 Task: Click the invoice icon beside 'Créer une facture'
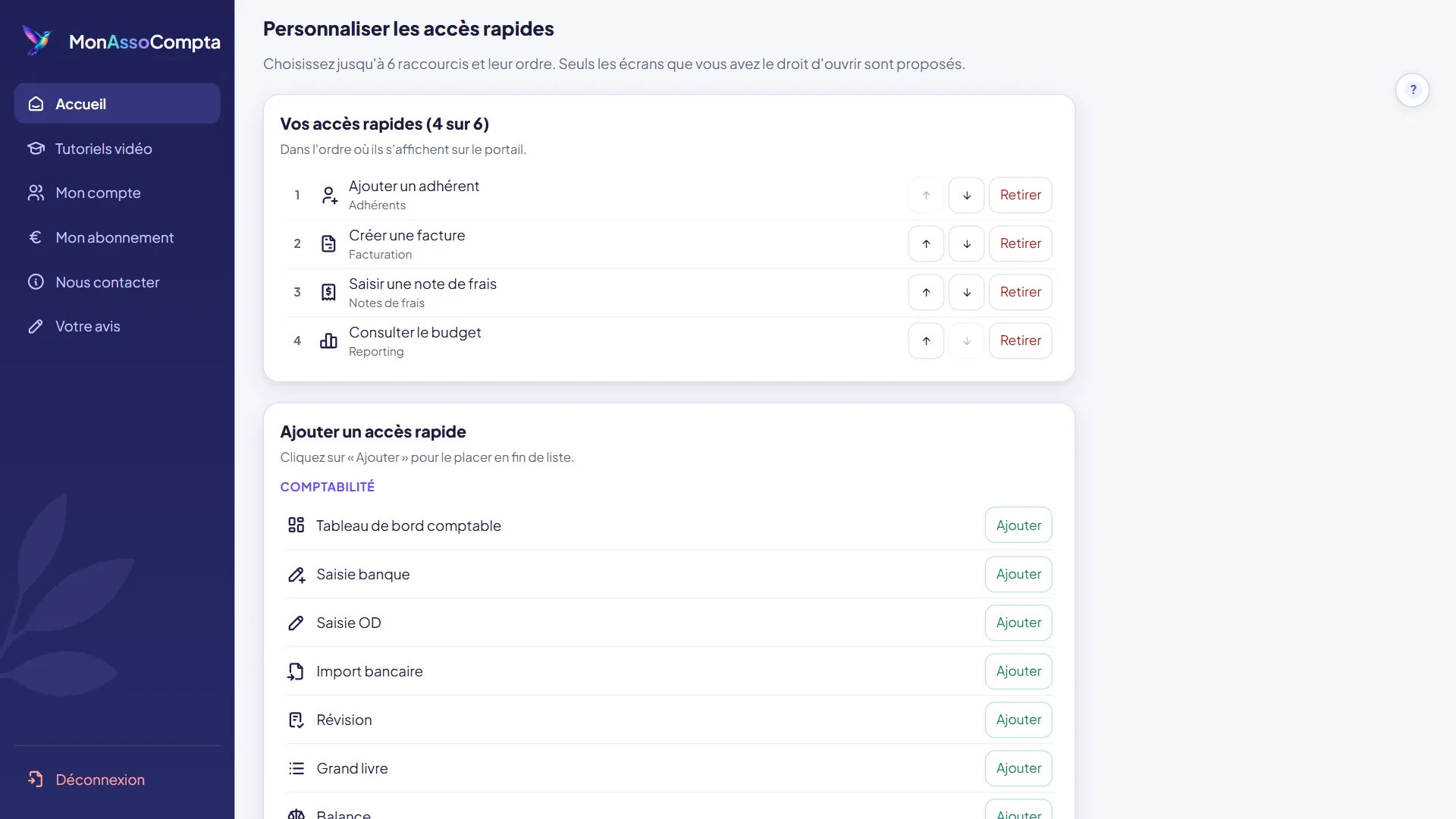point(328,243)
